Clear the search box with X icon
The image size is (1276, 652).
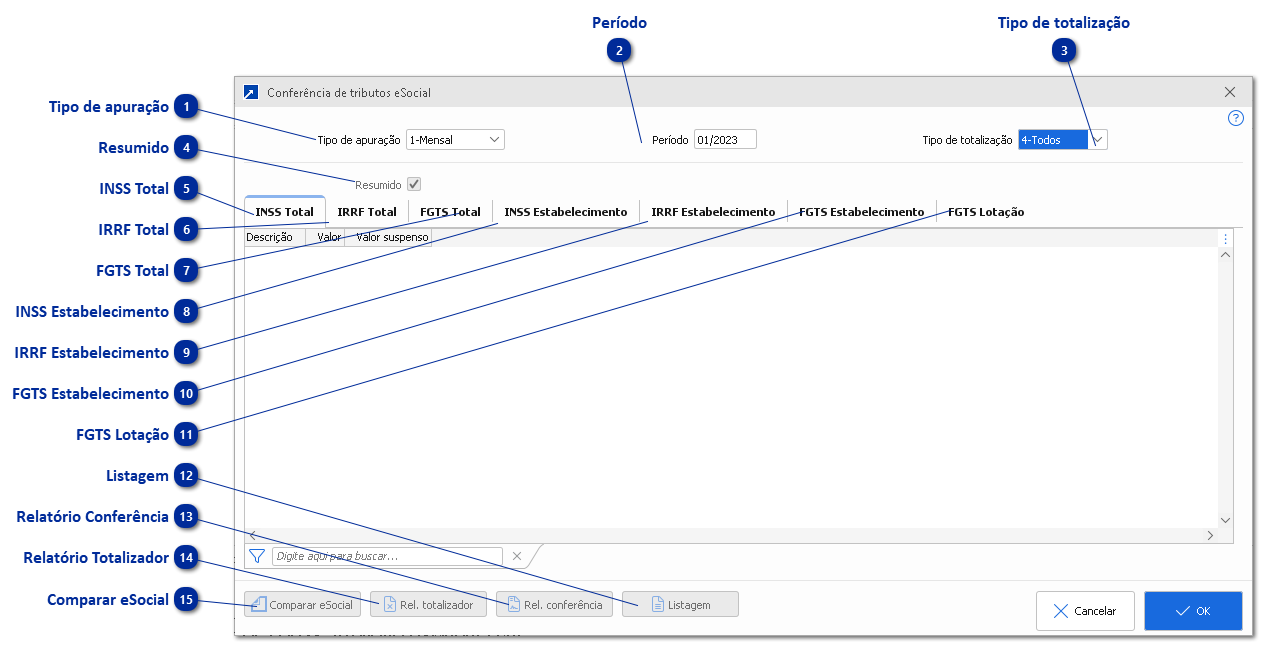[517, 556]
